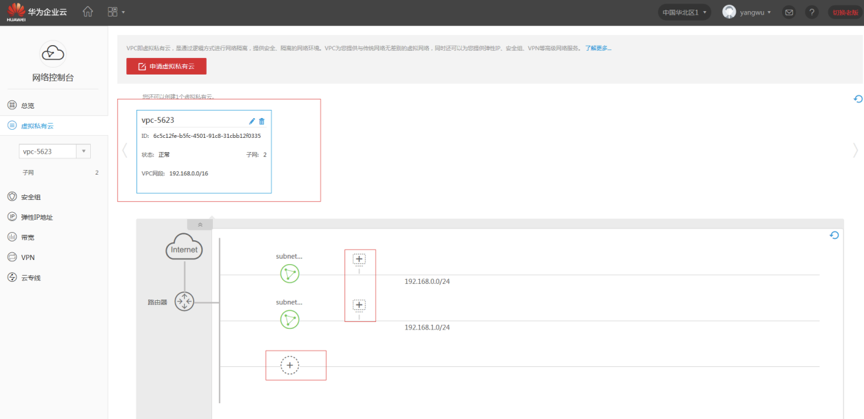Delete vpc-5623 with the trash icon

pyautogui.click(x=262, y=121)
